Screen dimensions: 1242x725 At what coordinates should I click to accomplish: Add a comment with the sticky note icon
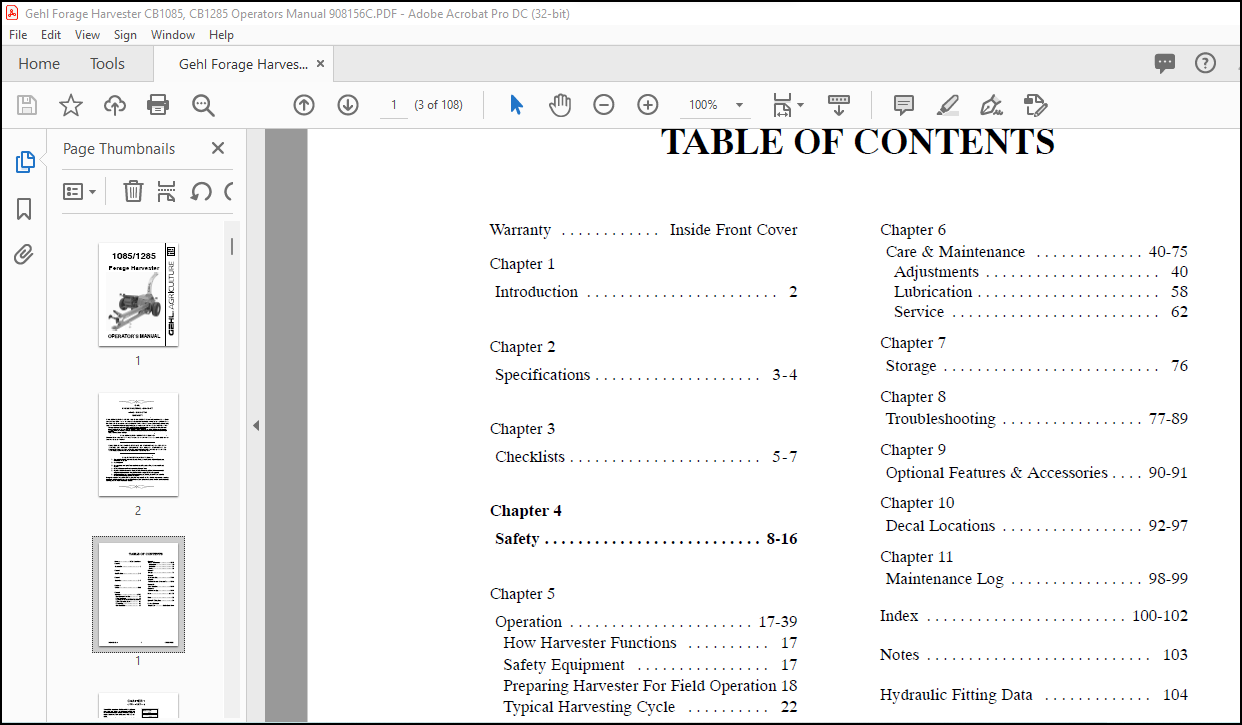[x=904, y=105]
